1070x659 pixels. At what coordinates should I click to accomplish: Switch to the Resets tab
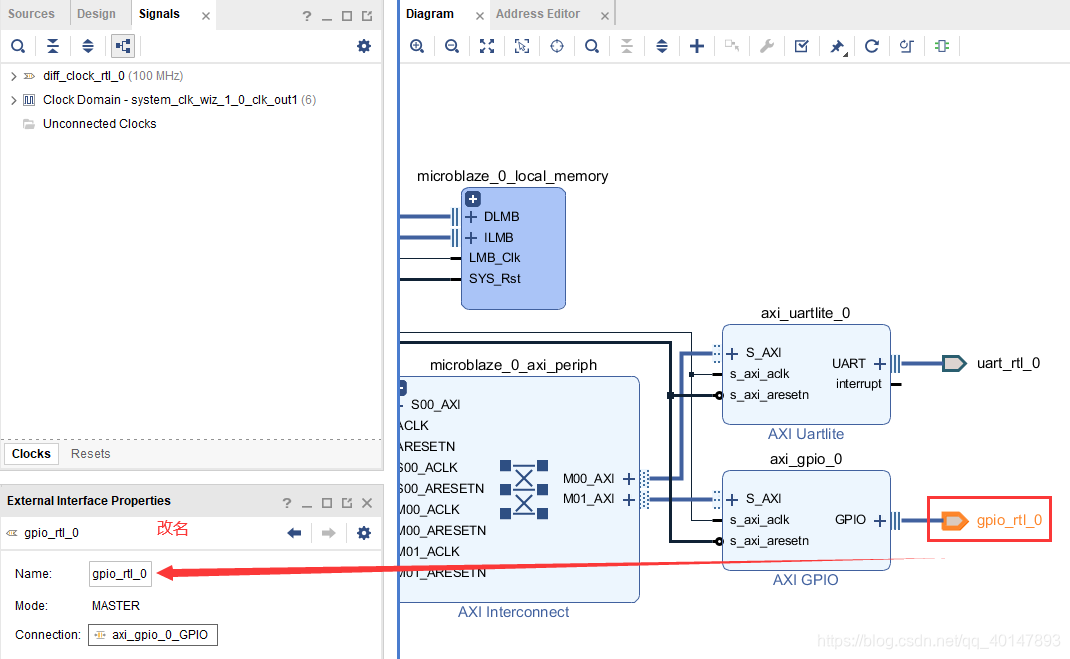point(90,453)
